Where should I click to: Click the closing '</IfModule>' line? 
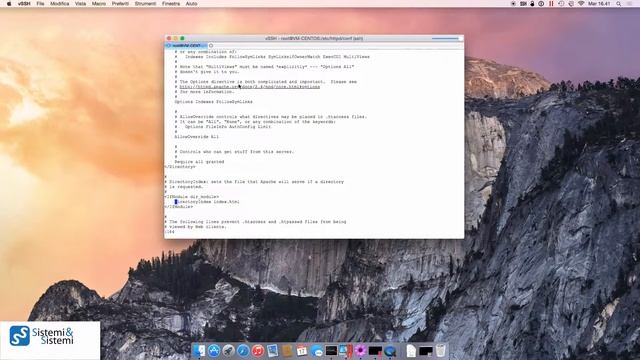pos(179,207)
